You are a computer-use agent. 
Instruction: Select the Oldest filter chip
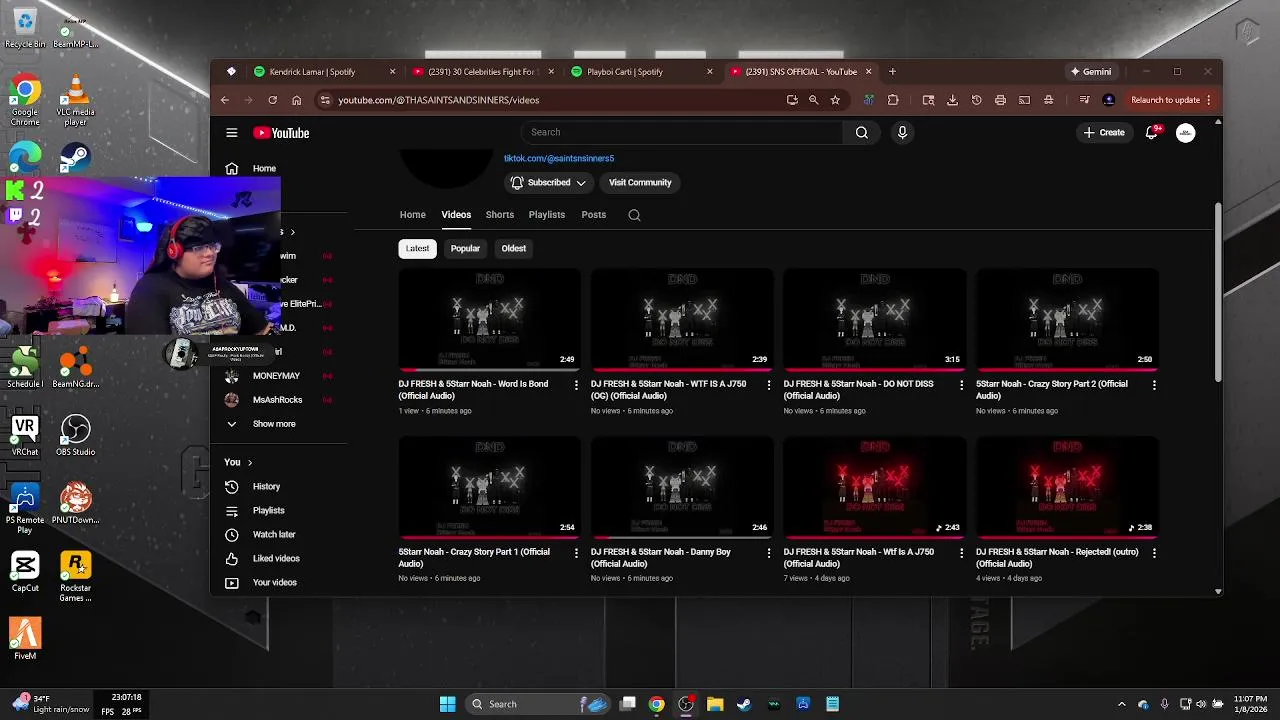[514, 248]
